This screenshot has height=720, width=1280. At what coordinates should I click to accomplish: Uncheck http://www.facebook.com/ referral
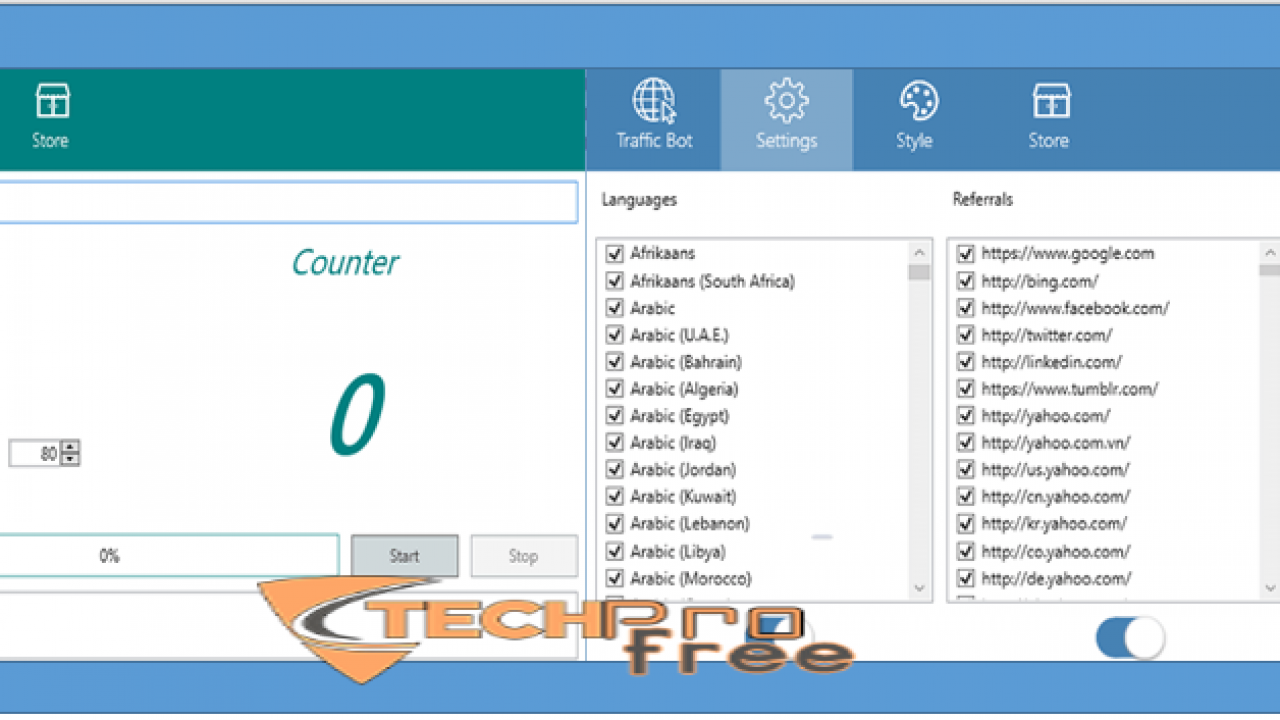(966, 308)
